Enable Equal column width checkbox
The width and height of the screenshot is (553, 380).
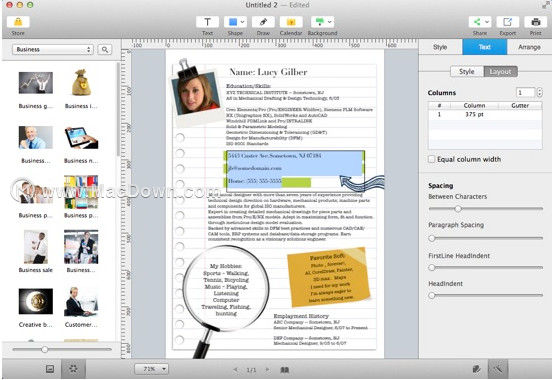431,159
